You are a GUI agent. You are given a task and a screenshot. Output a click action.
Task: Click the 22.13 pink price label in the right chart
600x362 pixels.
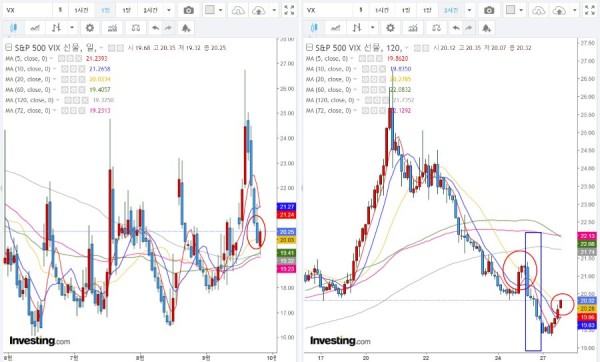[587, 236]
